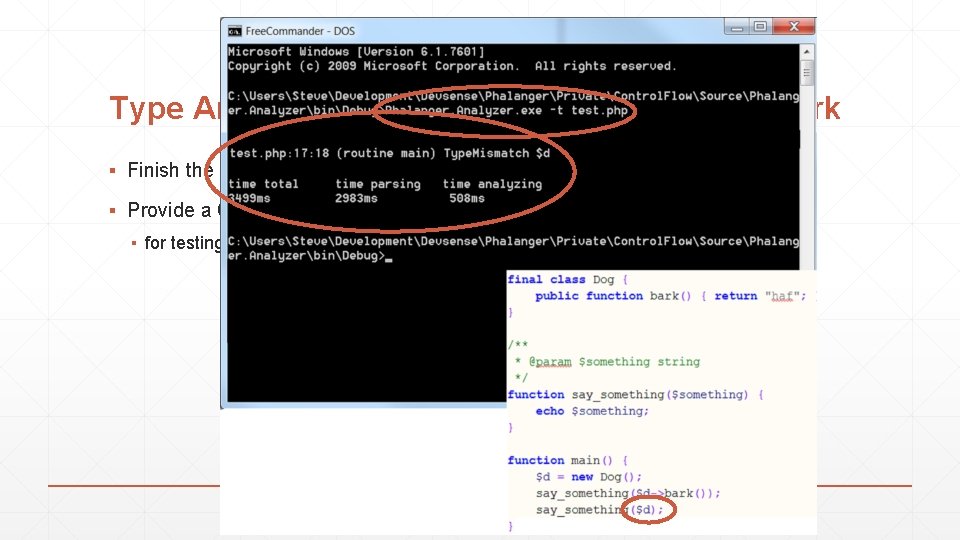Click the 'say_something($d->bark());' line
Viewport: 960px width, 540px height.
628,493
